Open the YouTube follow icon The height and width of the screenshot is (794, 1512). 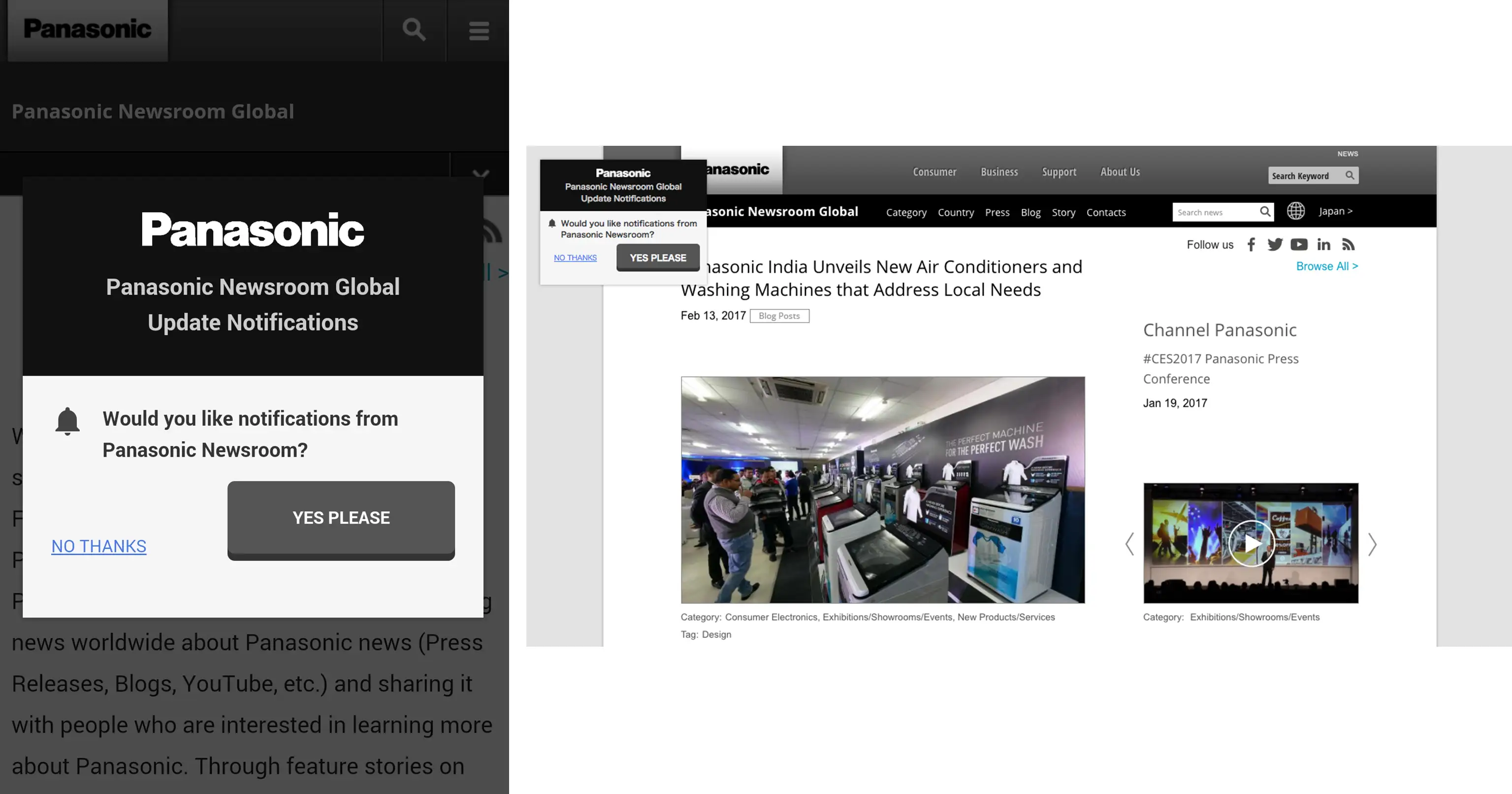1299,244
